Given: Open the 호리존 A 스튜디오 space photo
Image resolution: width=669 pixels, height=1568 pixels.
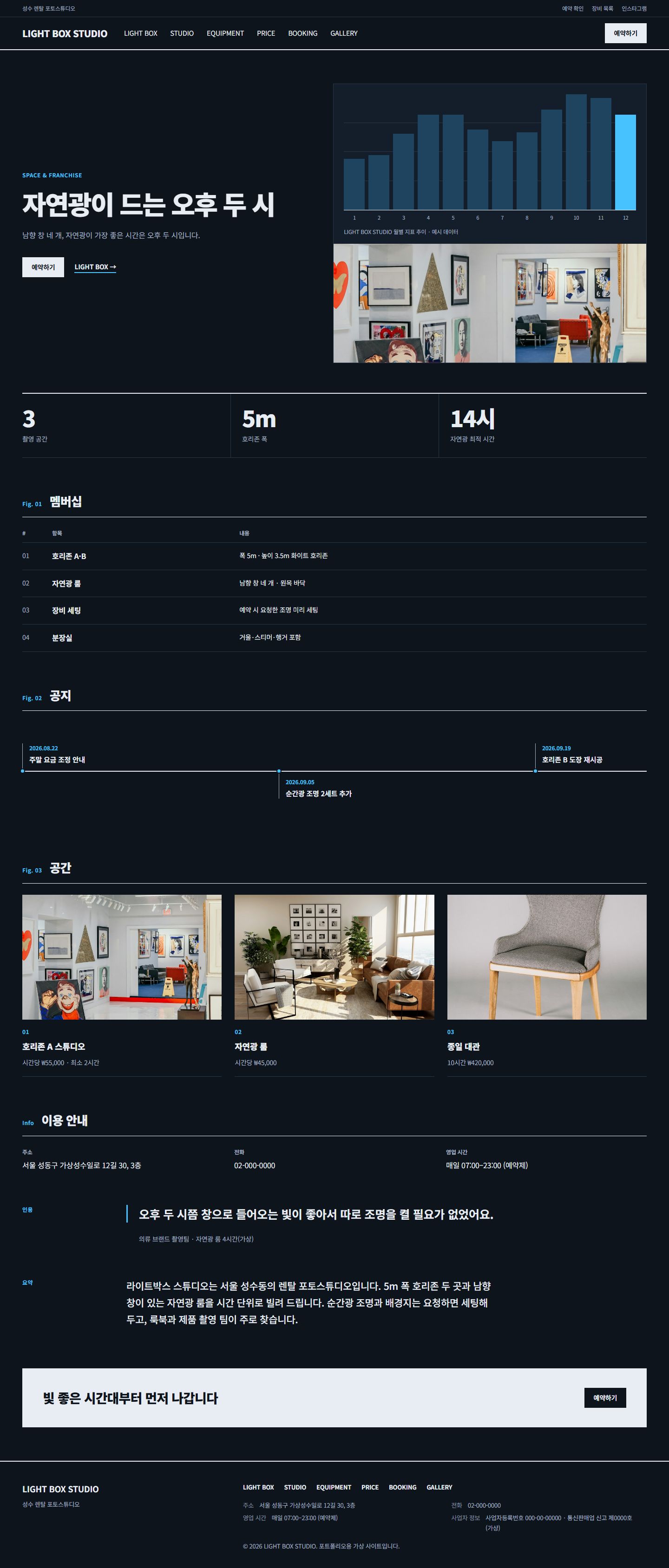Looking at the screenshot, I should tap(122, 957).
